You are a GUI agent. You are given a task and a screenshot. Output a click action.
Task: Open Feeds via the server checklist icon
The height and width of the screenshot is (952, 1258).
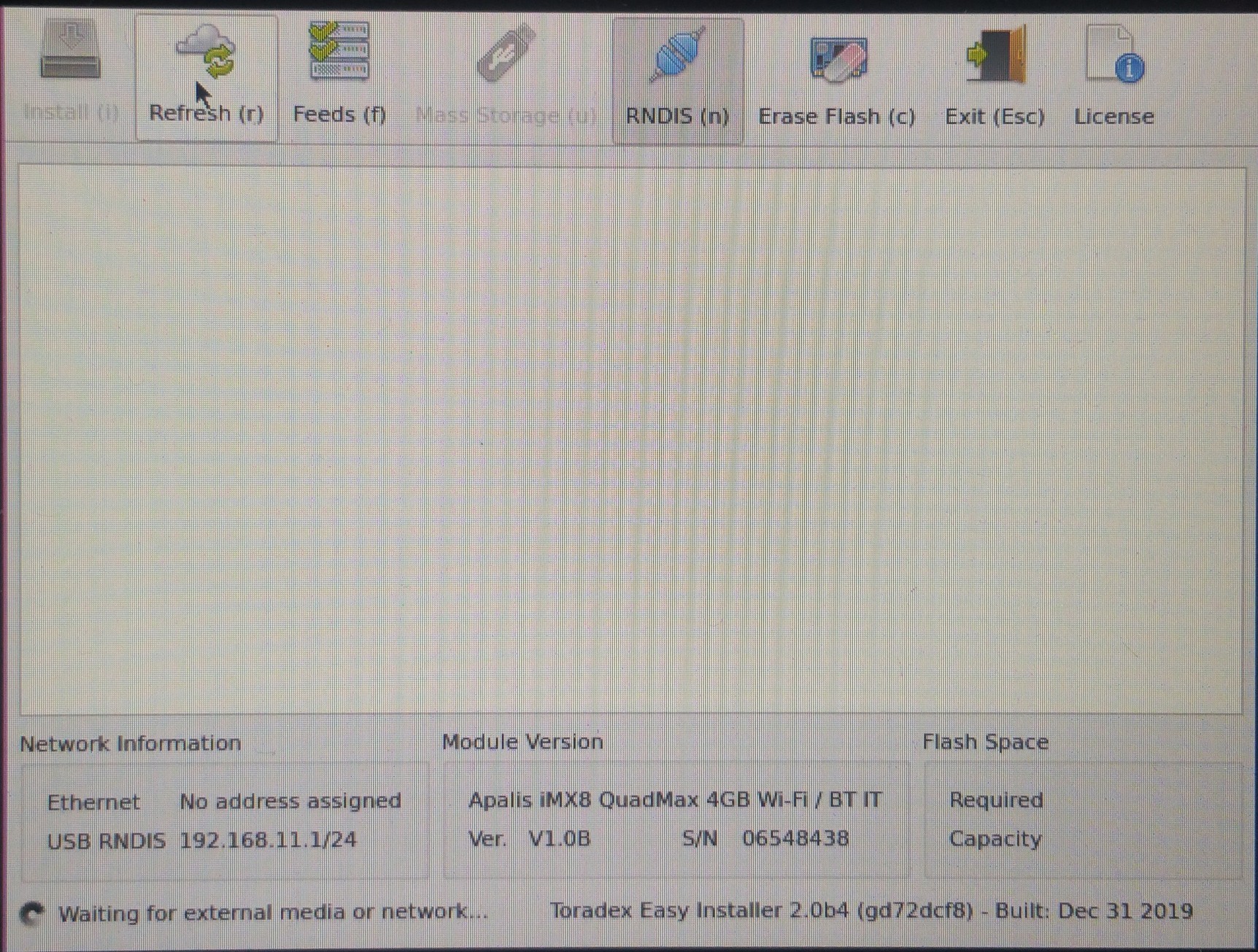(339, 52)
